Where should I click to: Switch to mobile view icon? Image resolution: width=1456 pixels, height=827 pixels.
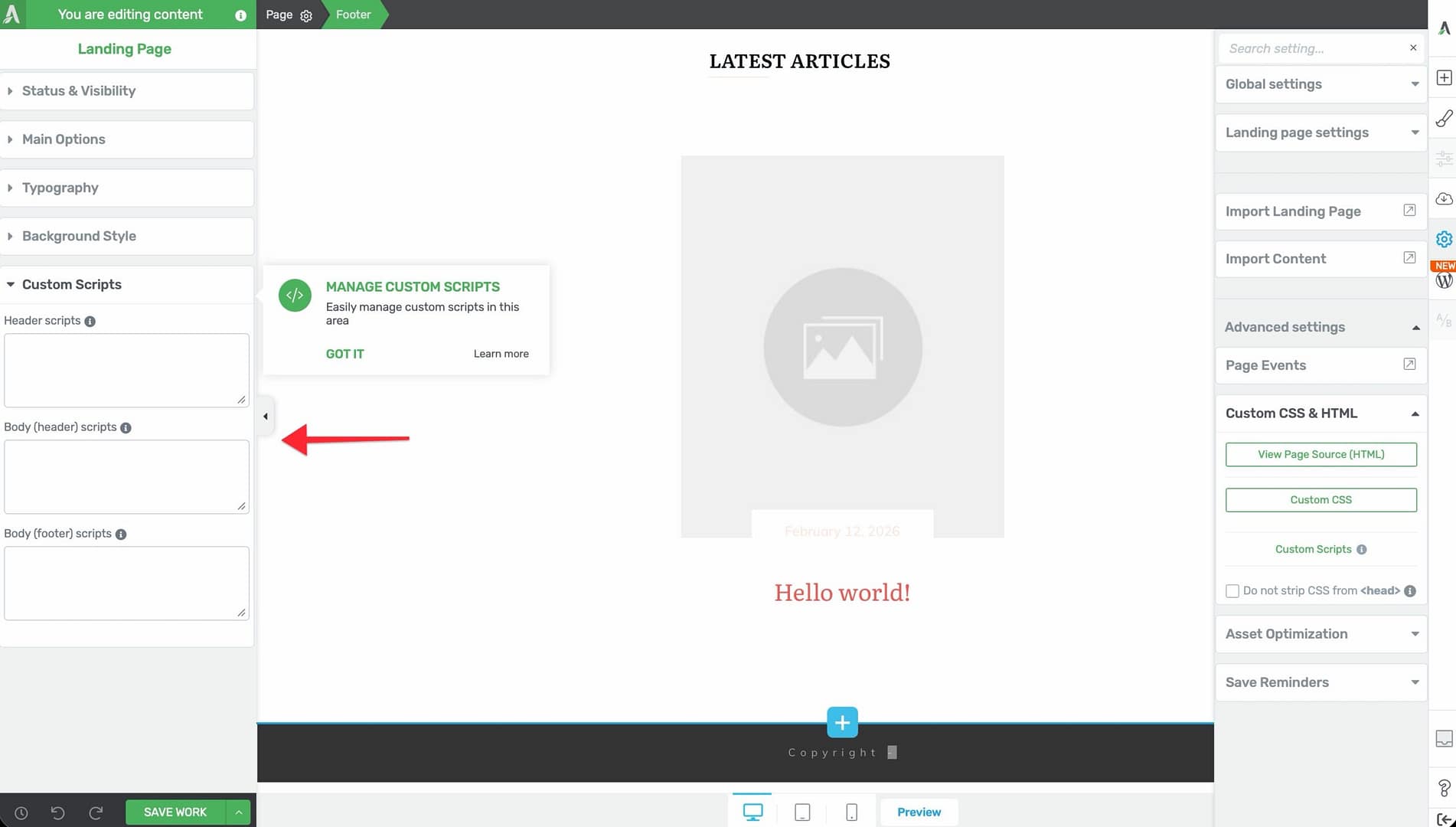click(851, 812)
